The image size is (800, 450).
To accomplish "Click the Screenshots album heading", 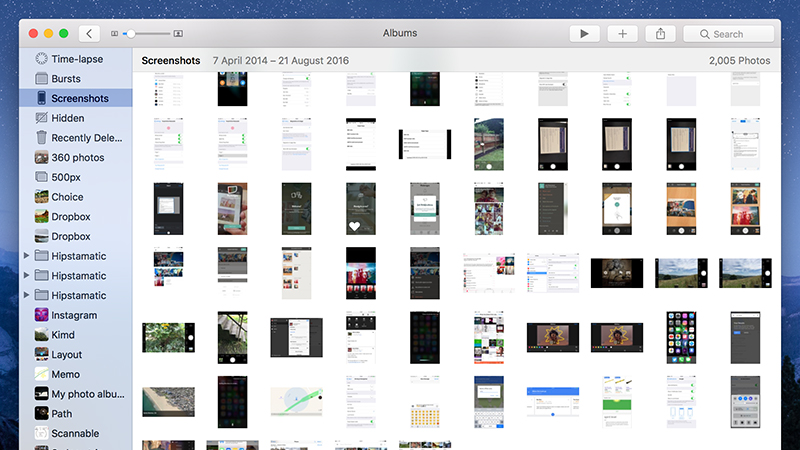I will 171,60.
